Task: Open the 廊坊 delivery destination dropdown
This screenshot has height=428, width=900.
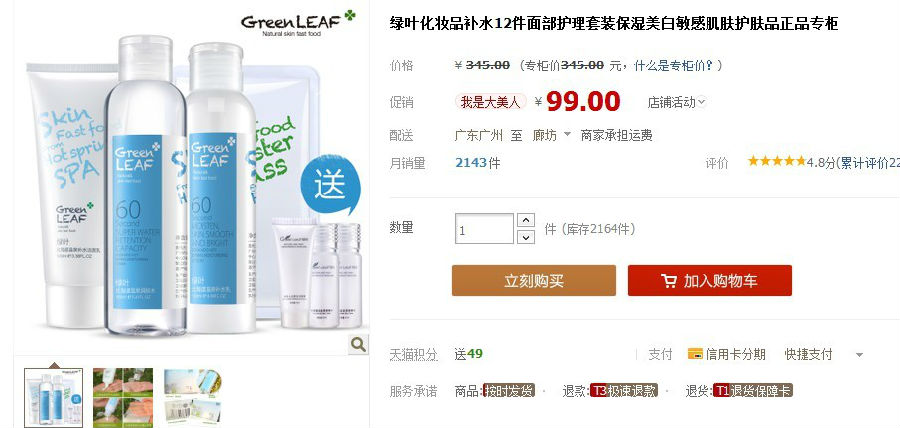Action: pos(552,135)
